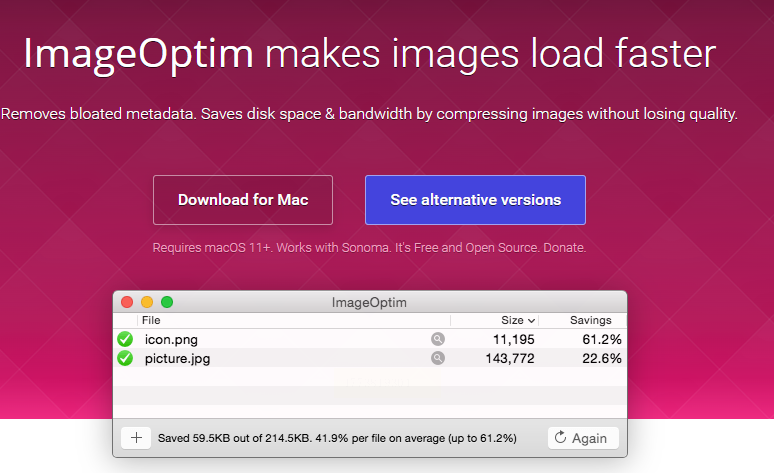The height and width of the screenshot is (473, 774).
Task: Click the 143,772 size value for picture.jpg
Action: coord(508,357)
